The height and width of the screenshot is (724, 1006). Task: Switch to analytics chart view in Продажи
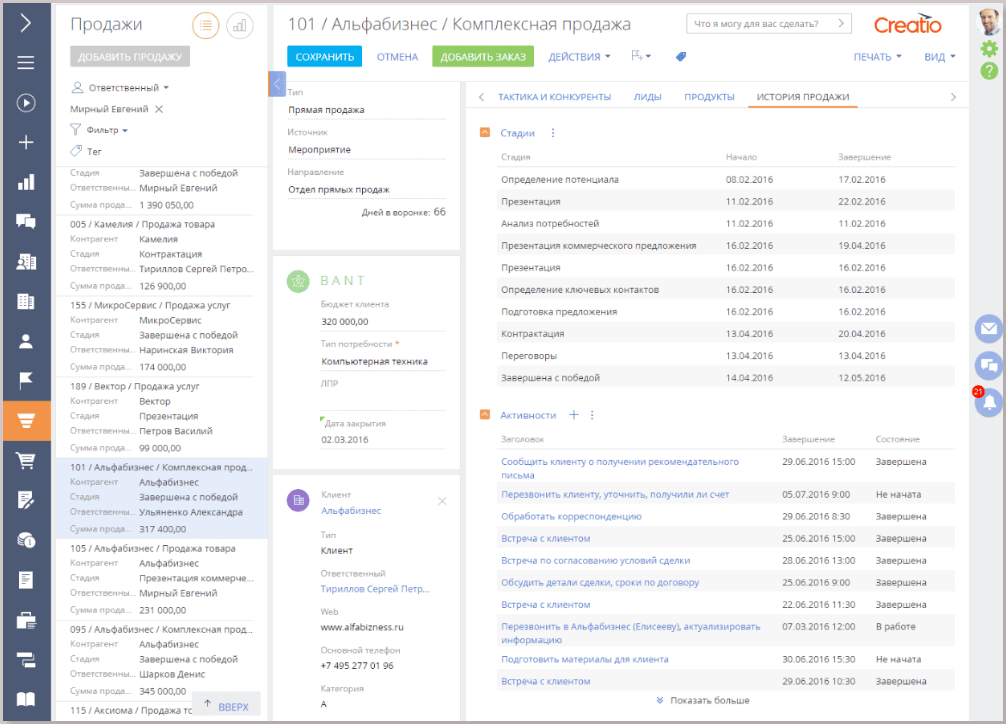[x=239, y=26]
